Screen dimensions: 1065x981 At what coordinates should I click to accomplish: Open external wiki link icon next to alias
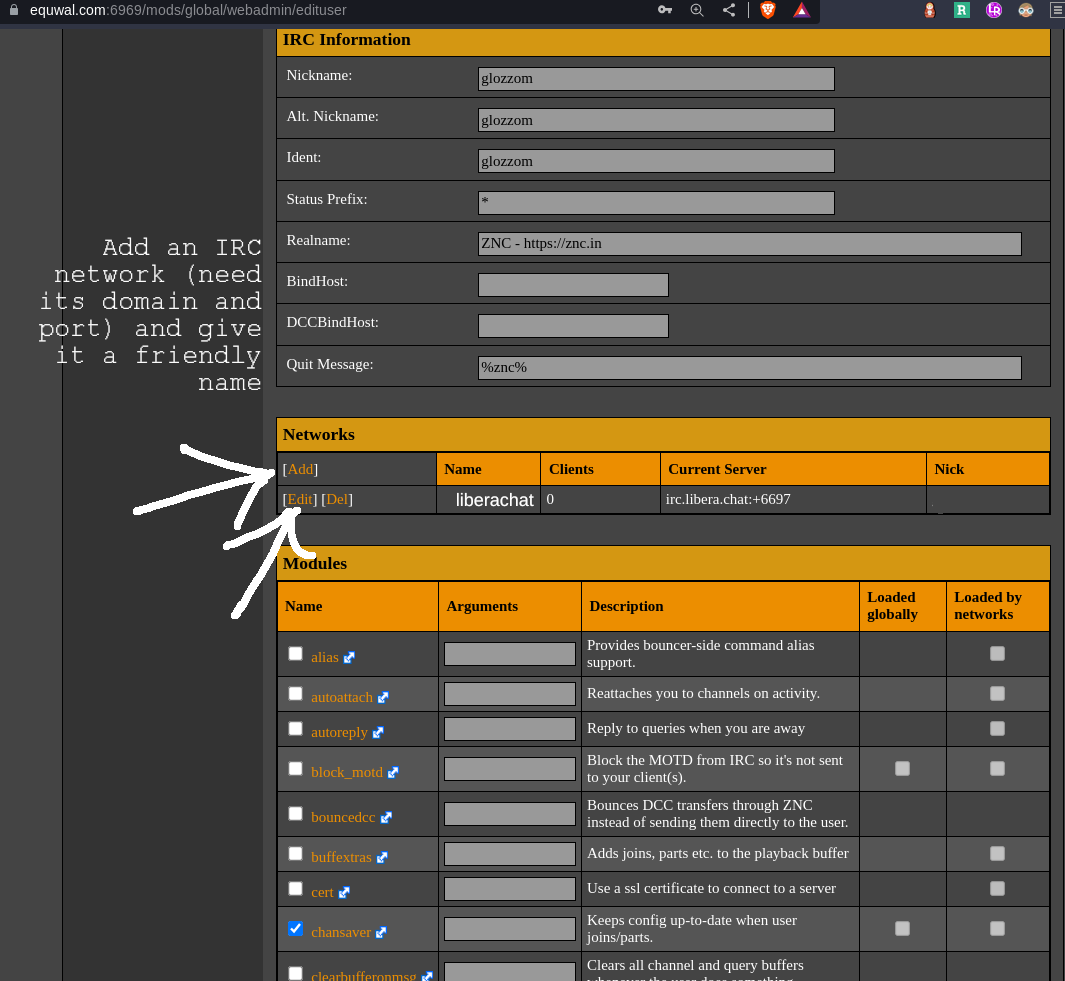349,658
